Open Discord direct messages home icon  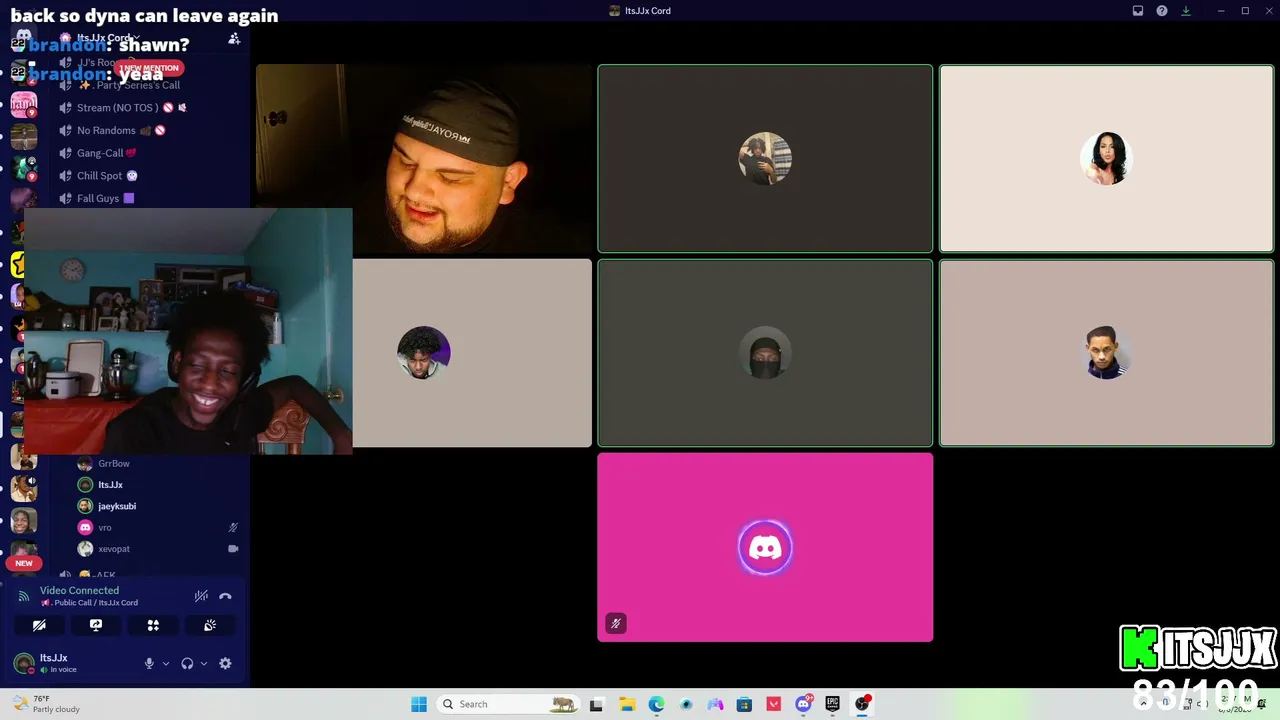(23, 37)
